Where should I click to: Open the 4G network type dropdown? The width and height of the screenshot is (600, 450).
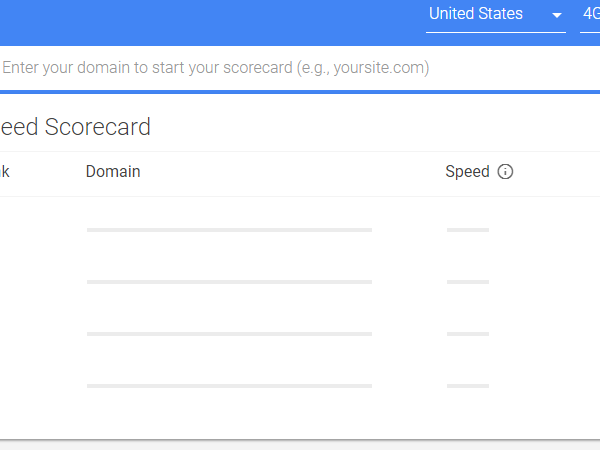coord(590,15)
